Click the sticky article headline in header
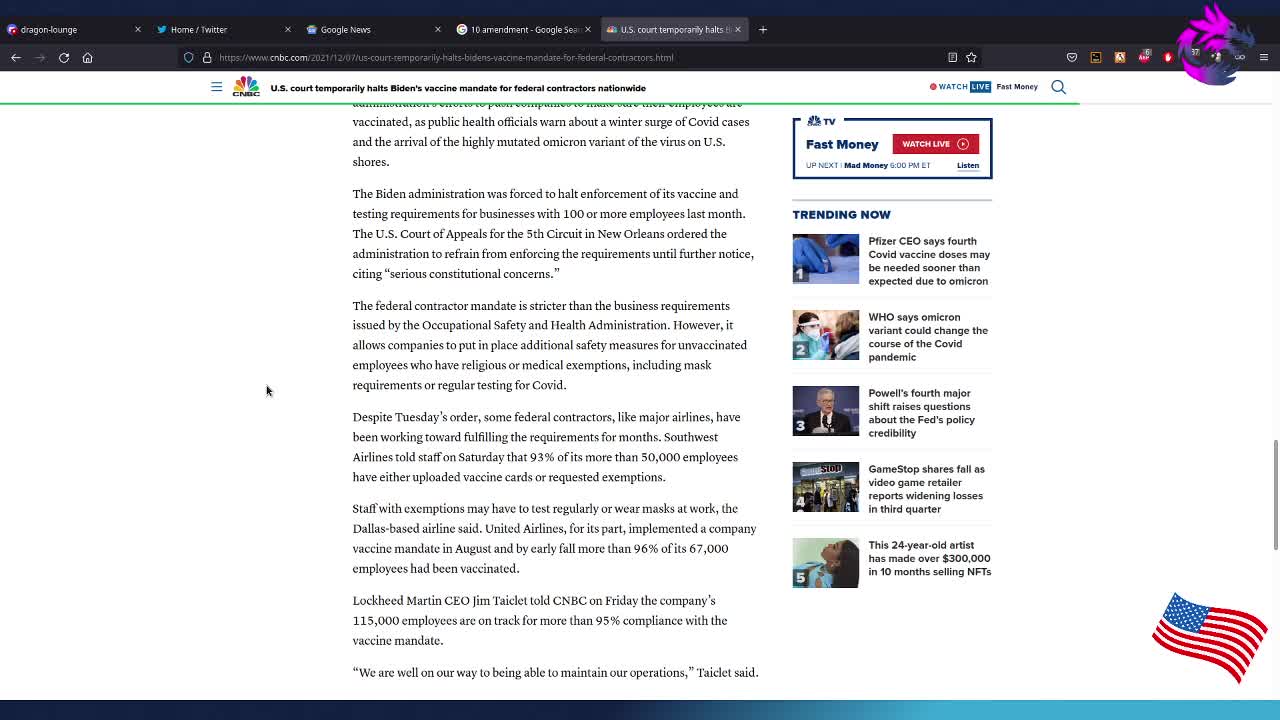This screenshot has width=1280, height=720. [458, 88]
